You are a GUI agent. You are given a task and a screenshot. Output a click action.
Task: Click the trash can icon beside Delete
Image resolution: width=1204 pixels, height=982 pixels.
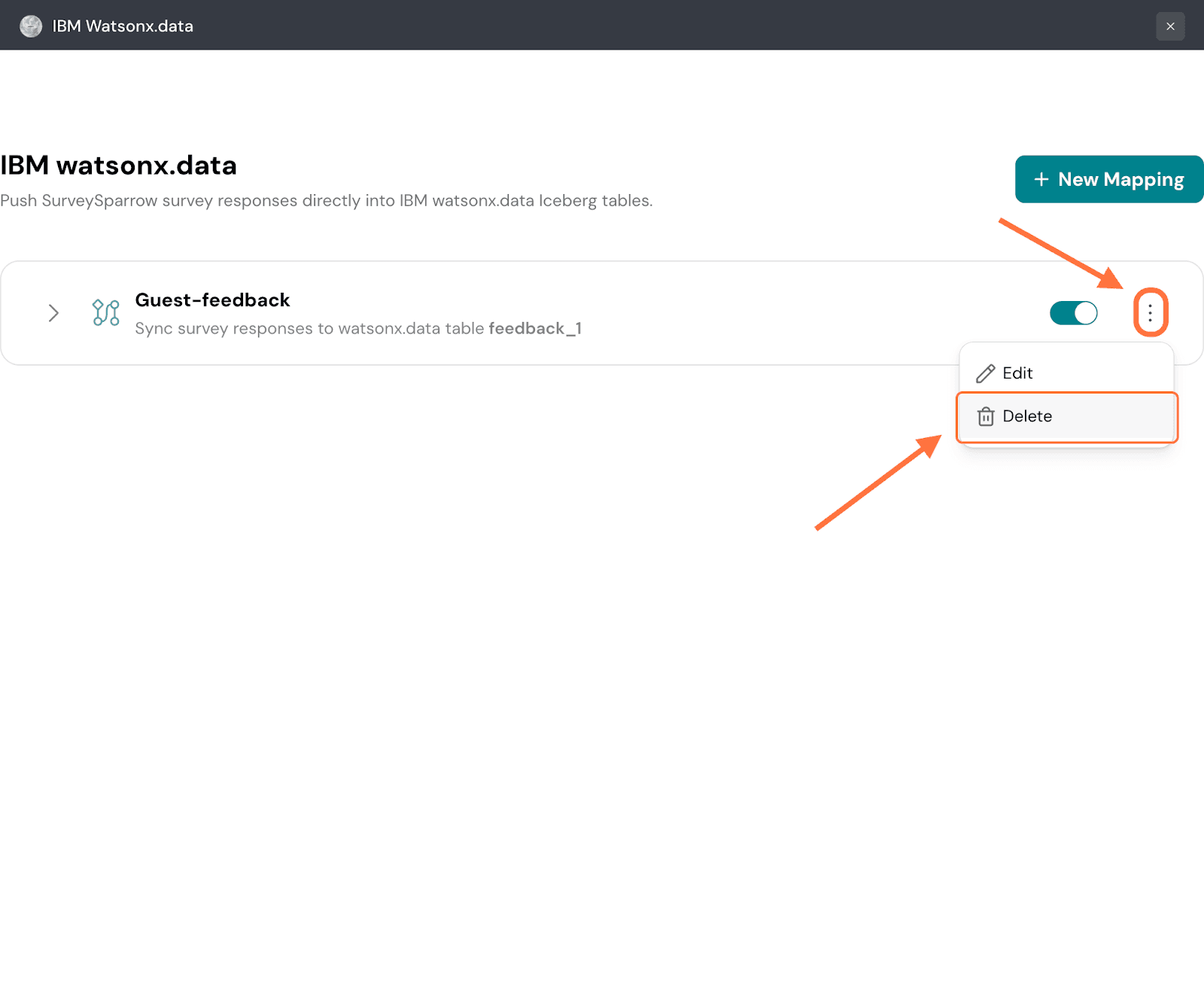coord(985,417)
